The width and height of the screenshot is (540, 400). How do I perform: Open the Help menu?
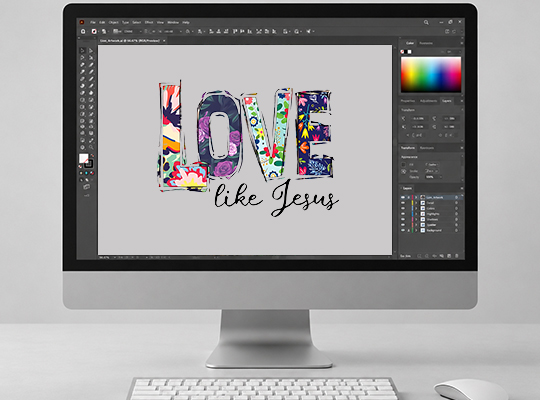[186, 22]
